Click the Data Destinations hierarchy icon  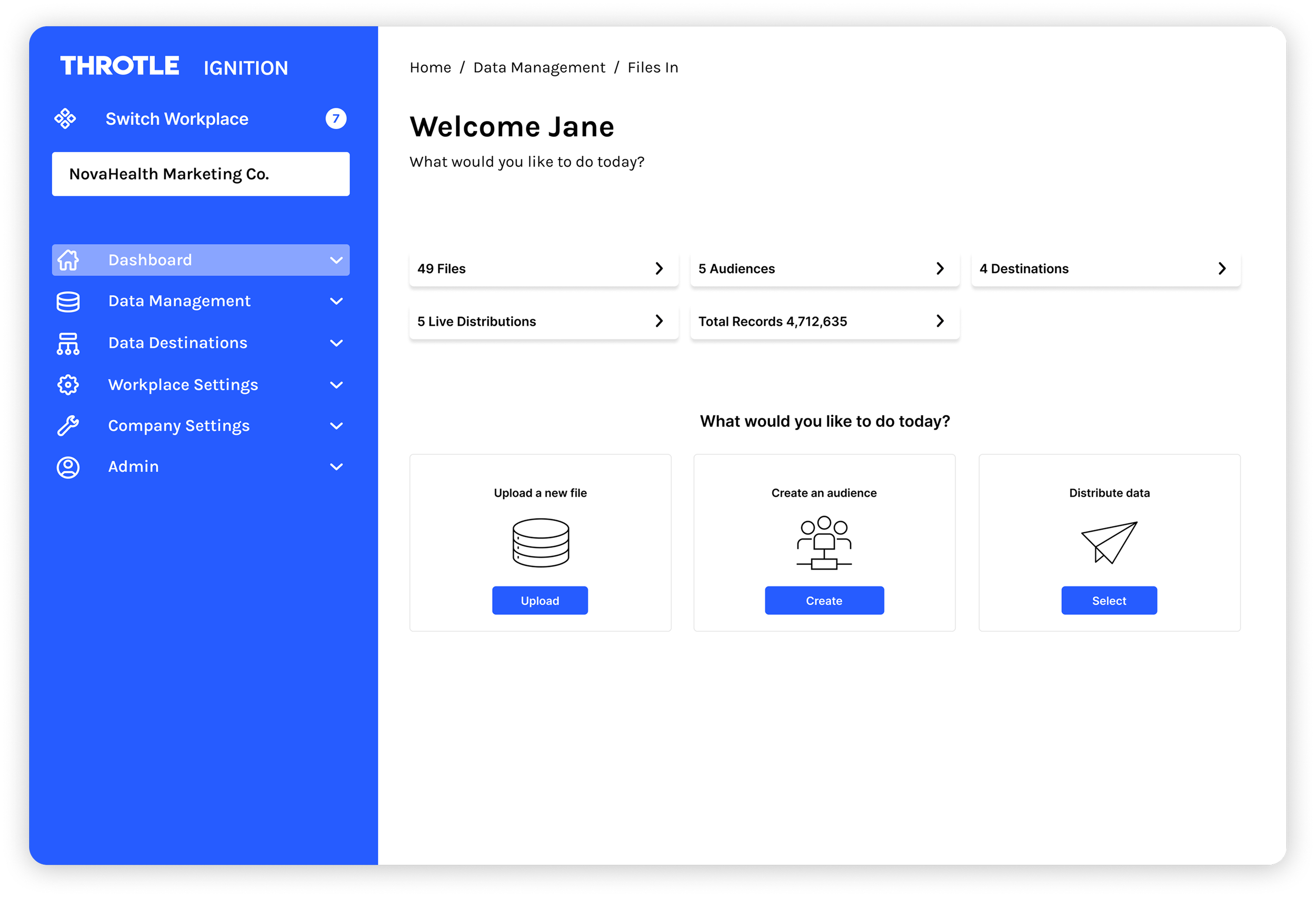coord(68,343)
